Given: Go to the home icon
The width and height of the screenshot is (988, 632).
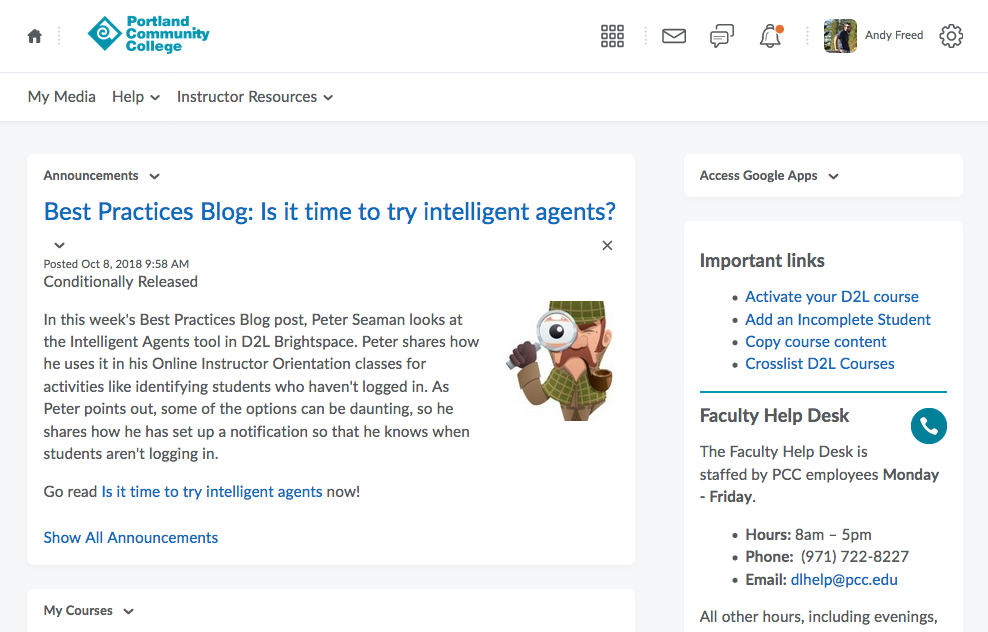Looking at the screenshot, I should point(35,36).
